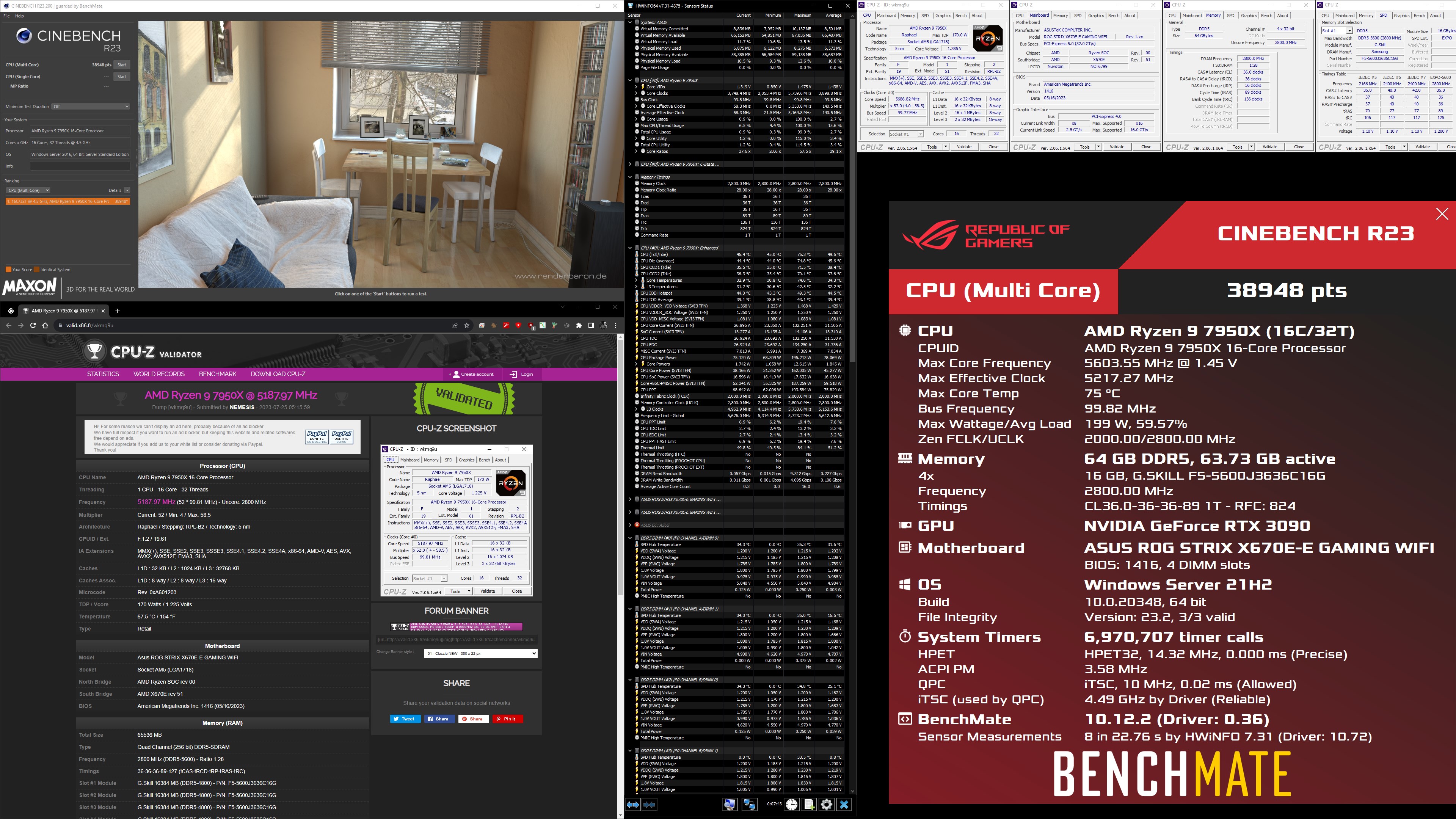The image size is (1456, 819).
Task: Start Cinebench CPU (Single Core) test
Action: (121, 76)
